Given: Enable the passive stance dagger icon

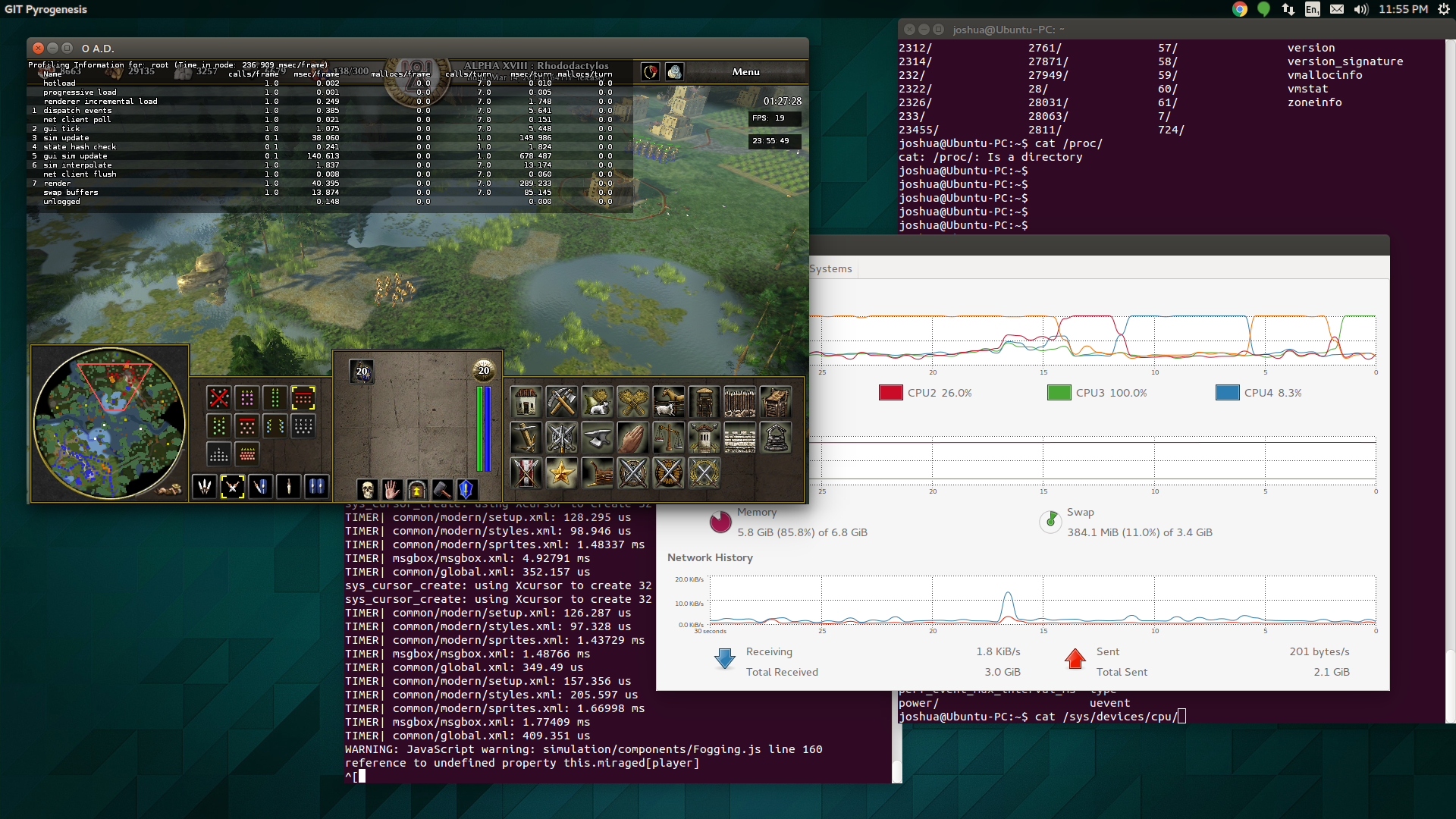Looking at the screenshot, I should click(x=289, y=486).
